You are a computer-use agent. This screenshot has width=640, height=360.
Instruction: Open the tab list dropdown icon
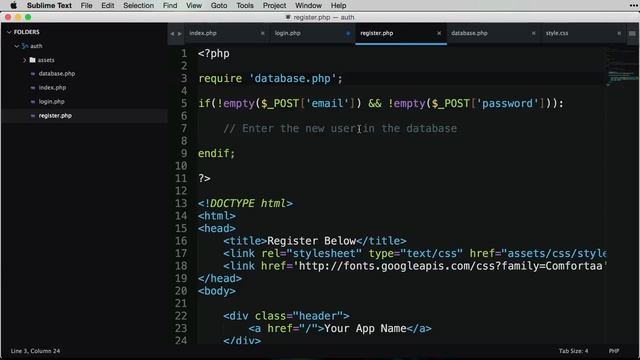[x=632, y=33]
